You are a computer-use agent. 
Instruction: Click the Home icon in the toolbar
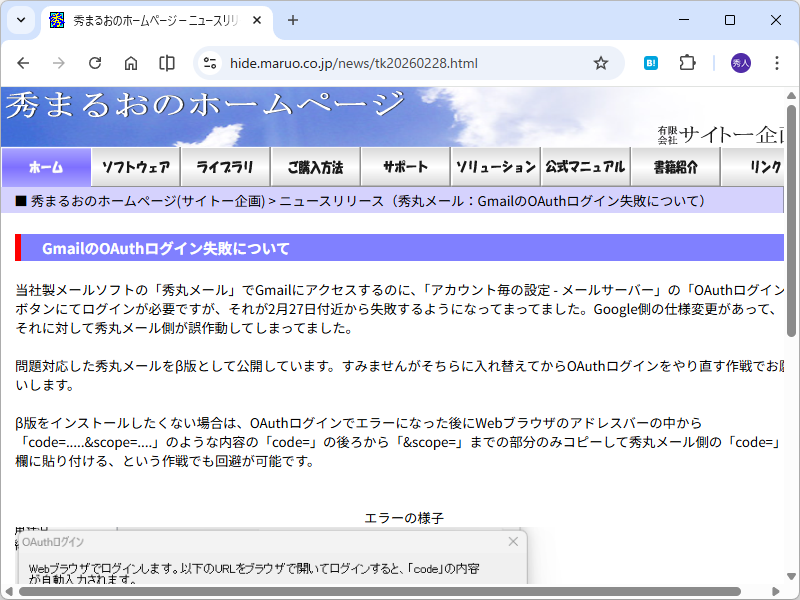[131, 62]
